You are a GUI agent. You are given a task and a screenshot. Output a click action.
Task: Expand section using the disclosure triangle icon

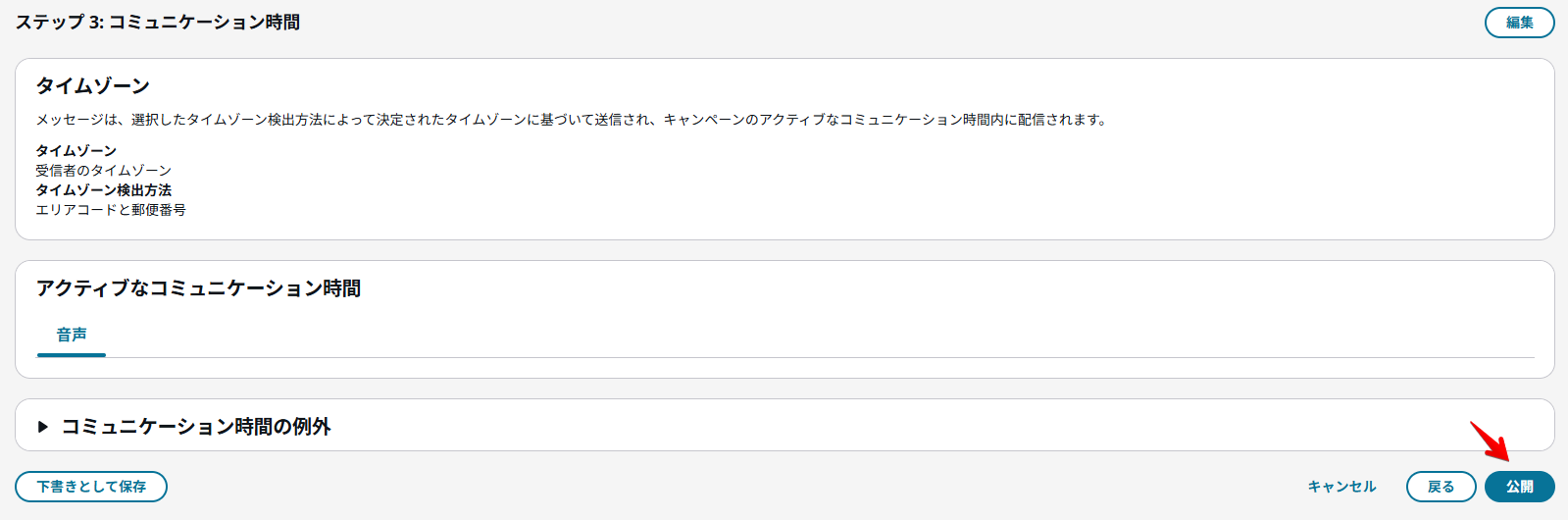43,427
